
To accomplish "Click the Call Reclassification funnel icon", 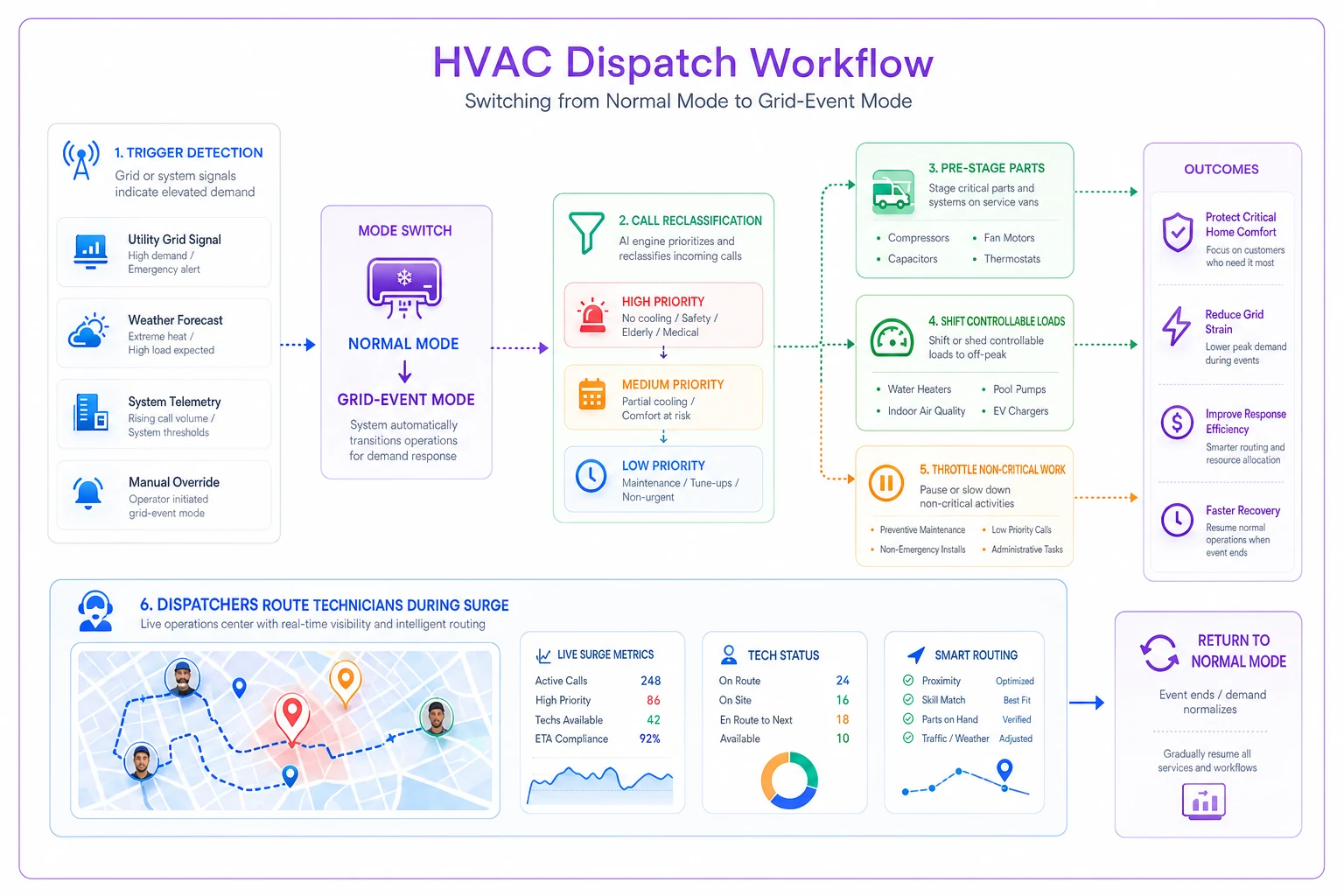I will tap(586, 232).
